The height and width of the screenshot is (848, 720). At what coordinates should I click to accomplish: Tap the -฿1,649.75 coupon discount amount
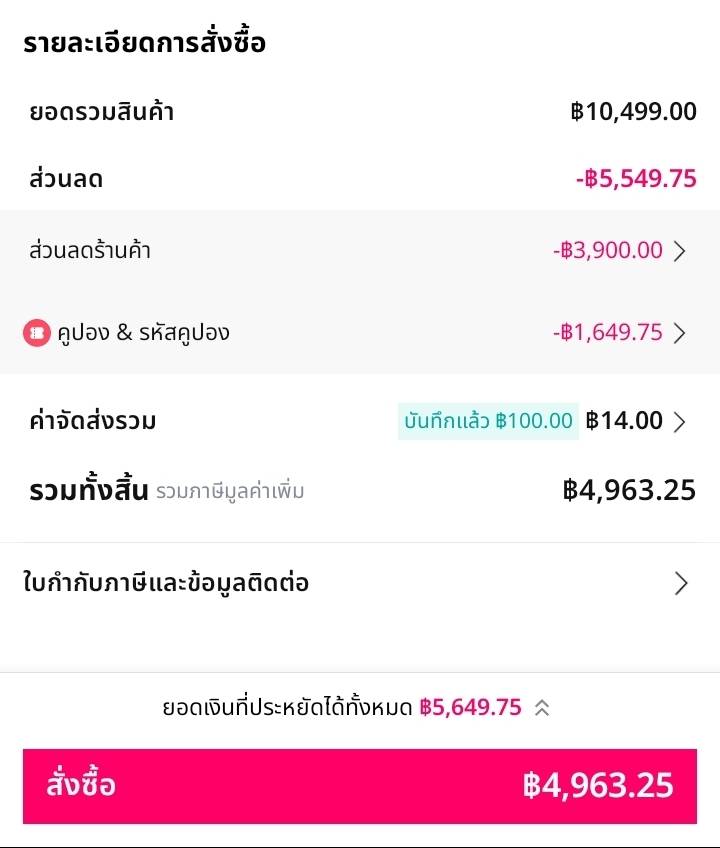coord(608,333)
